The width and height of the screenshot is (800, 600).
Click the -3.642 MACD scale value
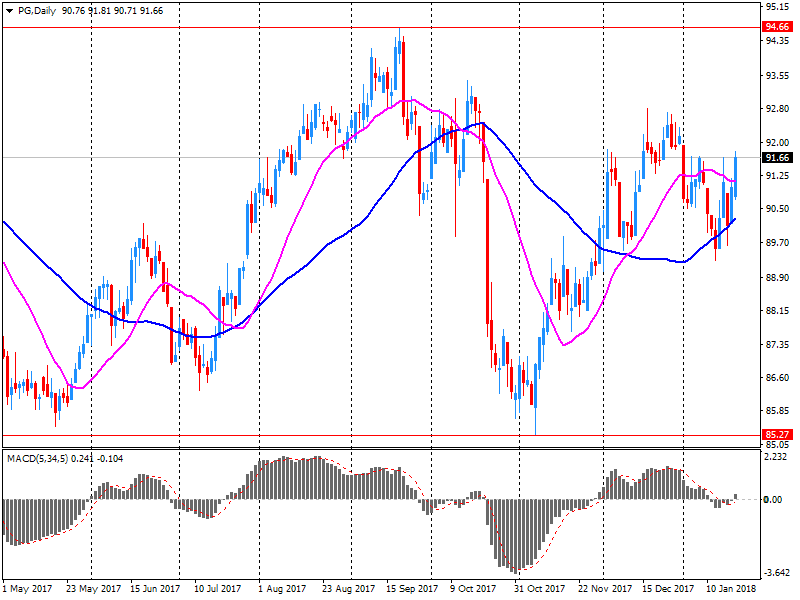776,573
